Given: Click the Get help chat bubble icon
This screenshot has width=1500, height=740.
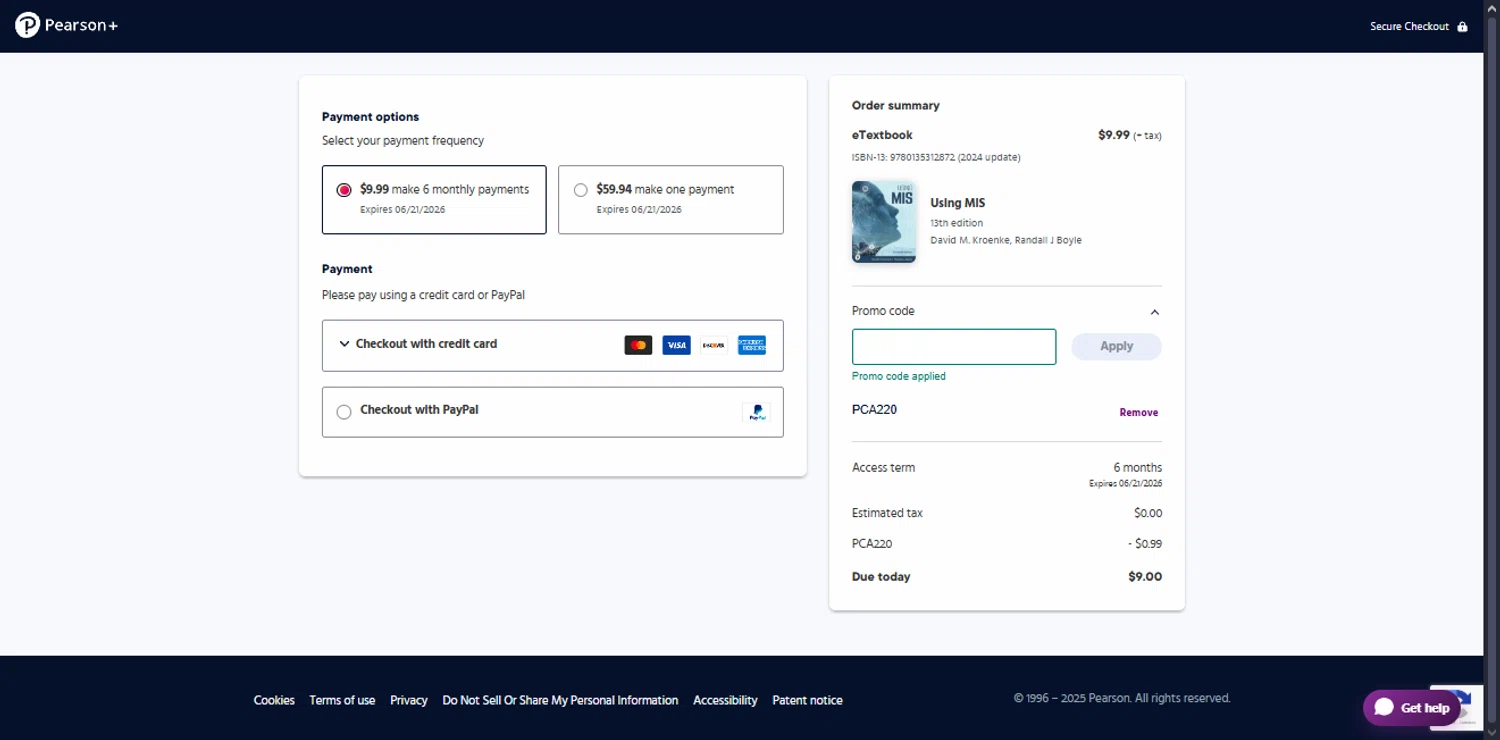Looking at the screenshot, I should (x=1384, y=708).
